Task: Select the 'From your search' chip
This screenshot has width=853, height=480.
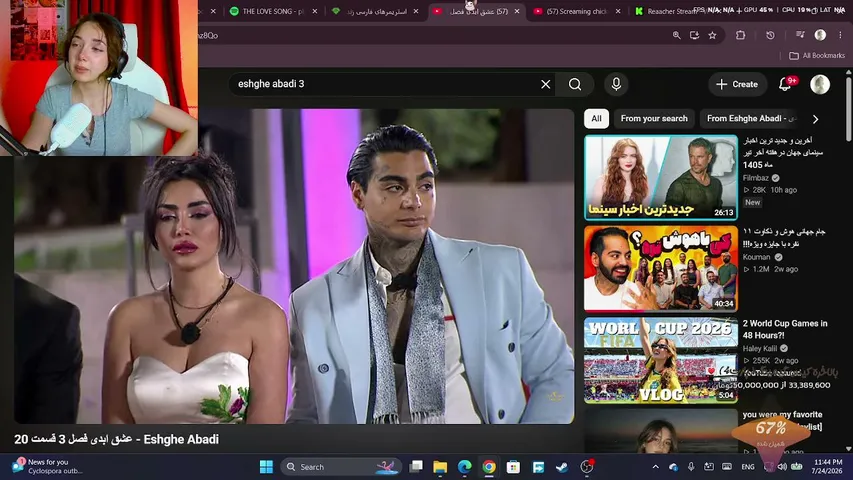Action: pos(654,119)
